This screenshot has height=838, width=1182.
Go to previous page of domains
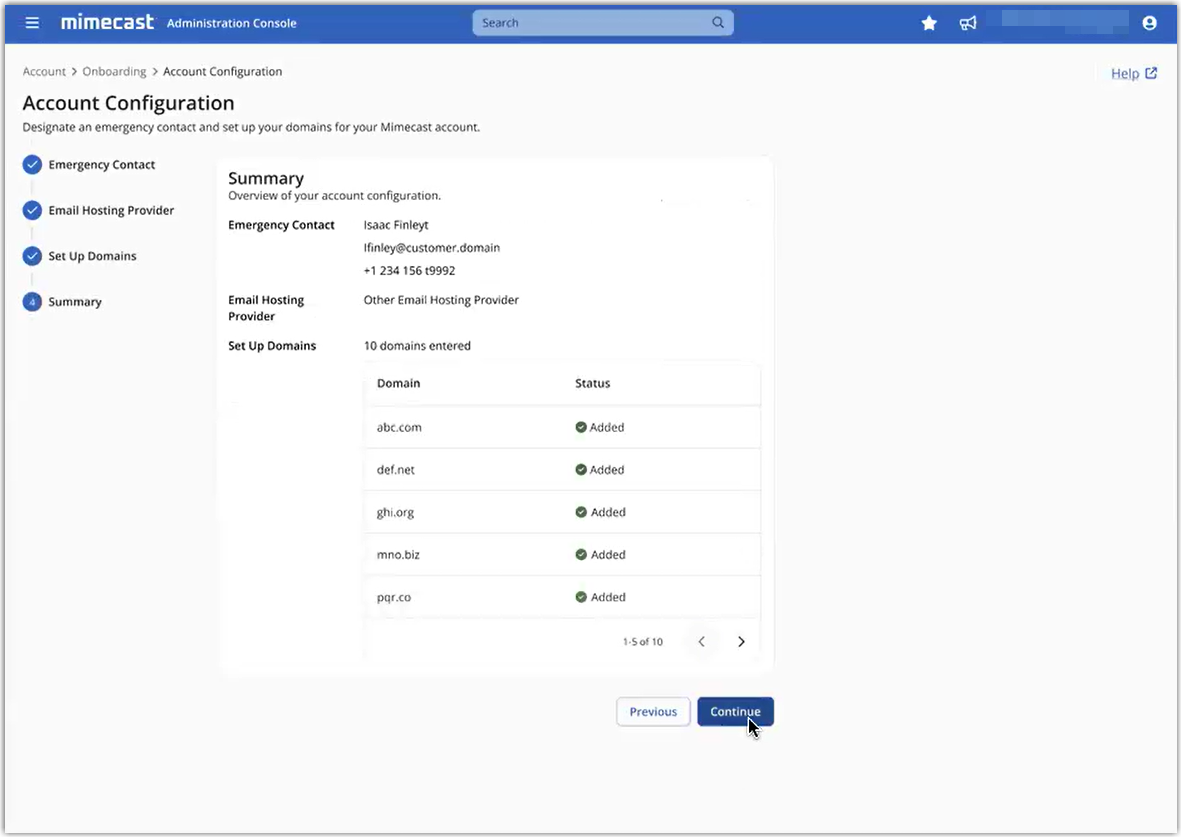tap(701, 642)
